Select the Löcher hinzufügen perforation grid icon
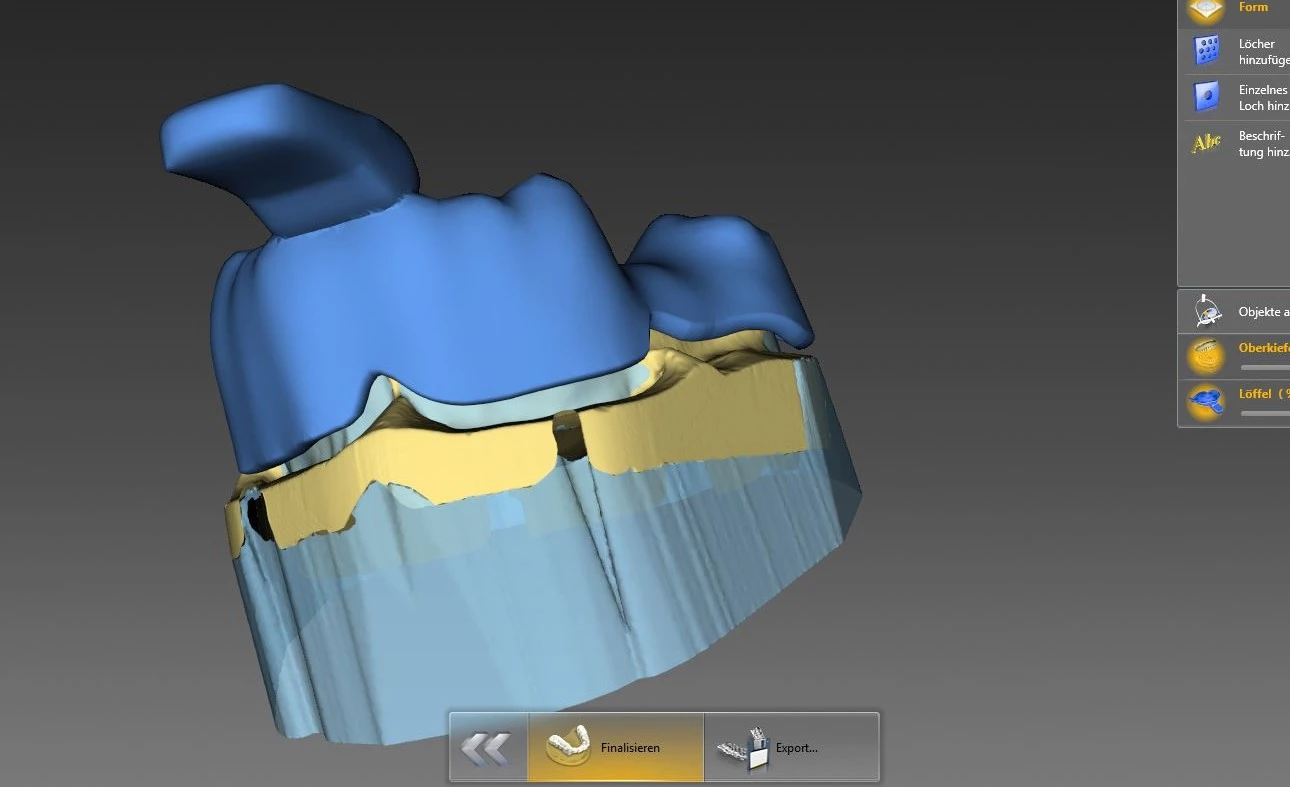This screenshot has width=1290, height=787. [x=1207, y=50]
